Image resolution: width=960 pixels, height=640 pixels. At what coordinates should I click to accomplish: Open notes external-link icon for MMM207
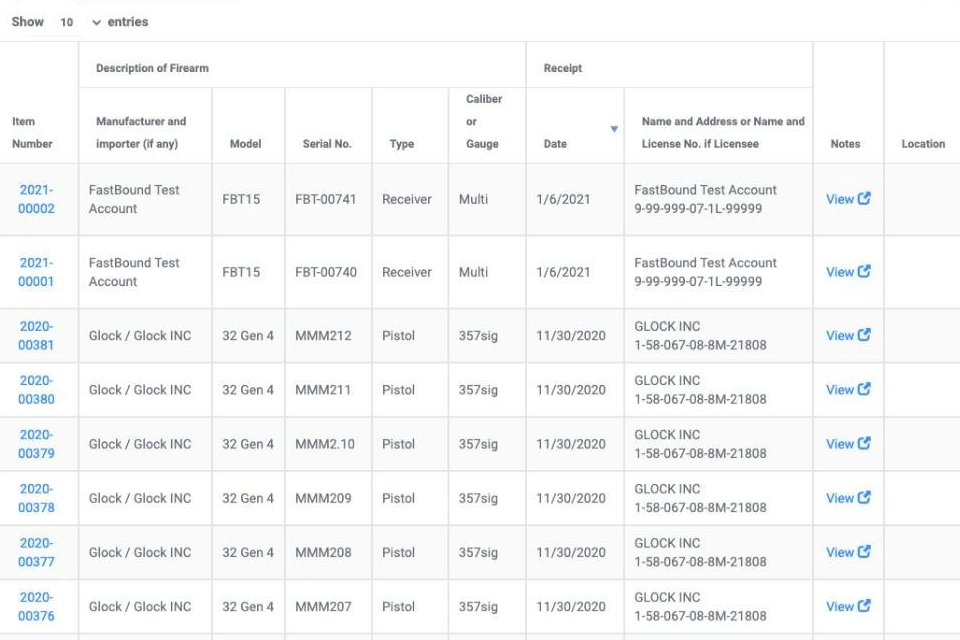[864, 605]
